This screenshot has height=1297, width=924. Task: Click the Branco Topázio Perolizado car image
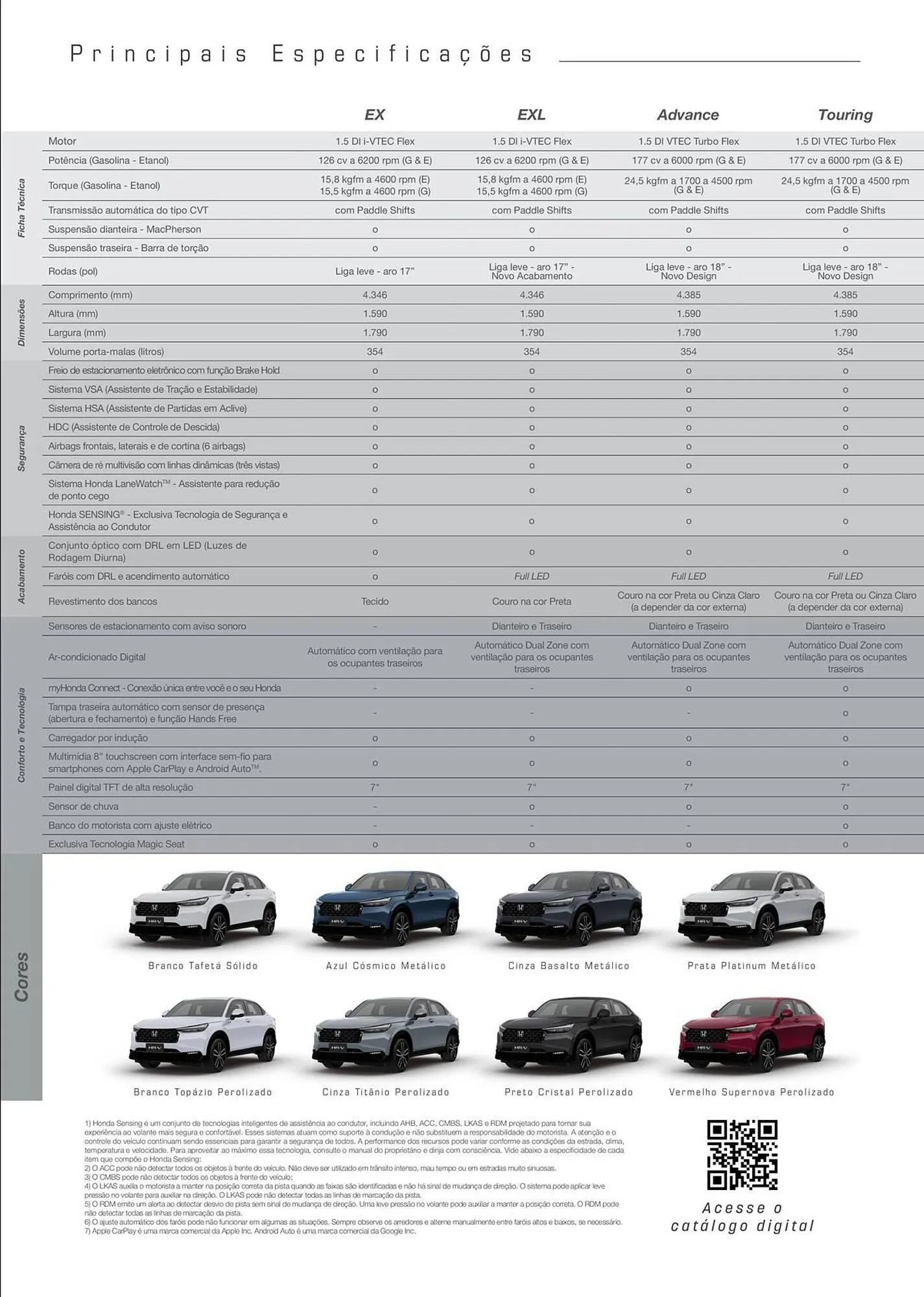[x=204, y=1035]
